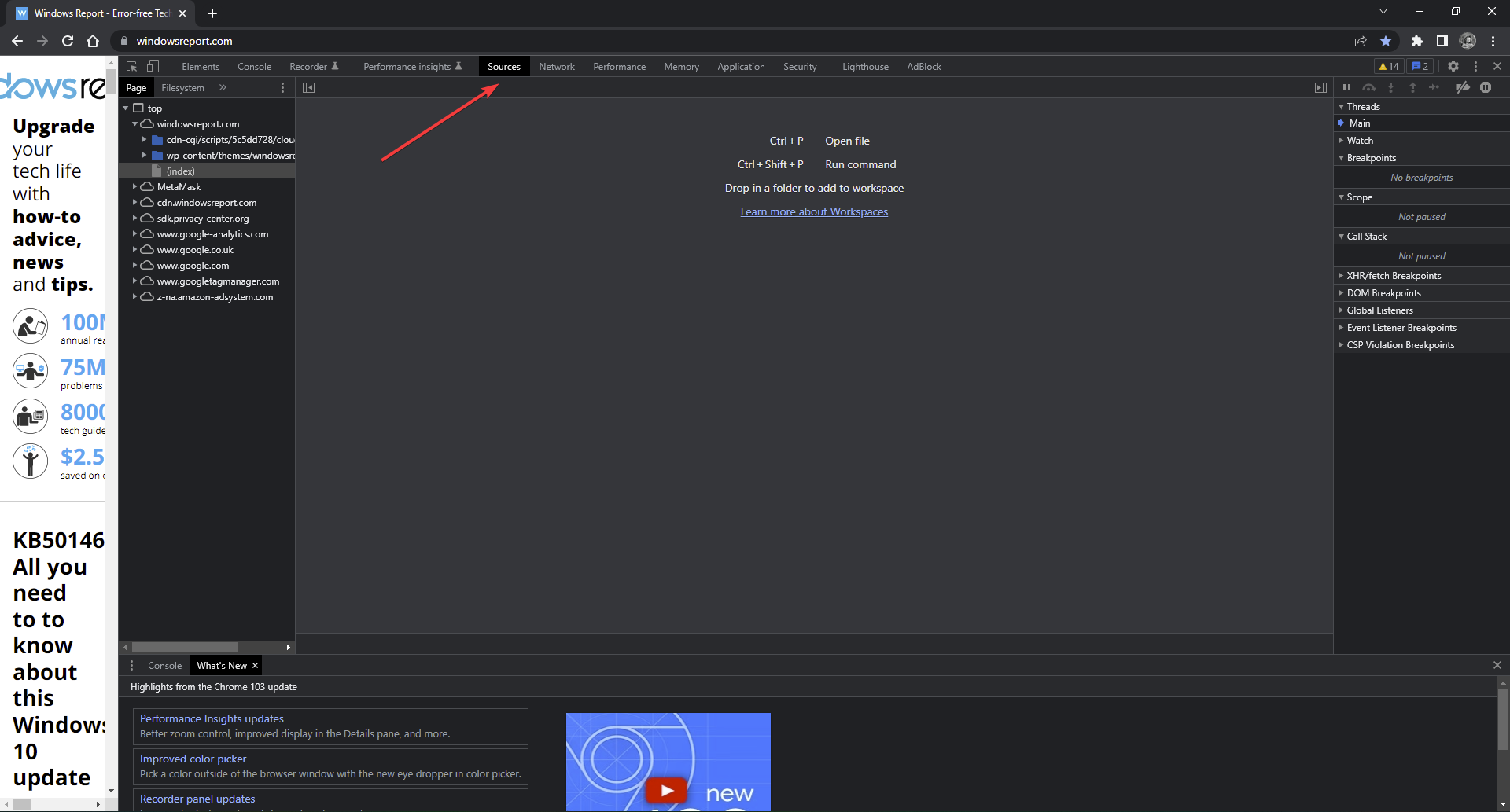Collapse windowsreport.com tree node
Screen dimensions: 1510x812
[134, 124]
